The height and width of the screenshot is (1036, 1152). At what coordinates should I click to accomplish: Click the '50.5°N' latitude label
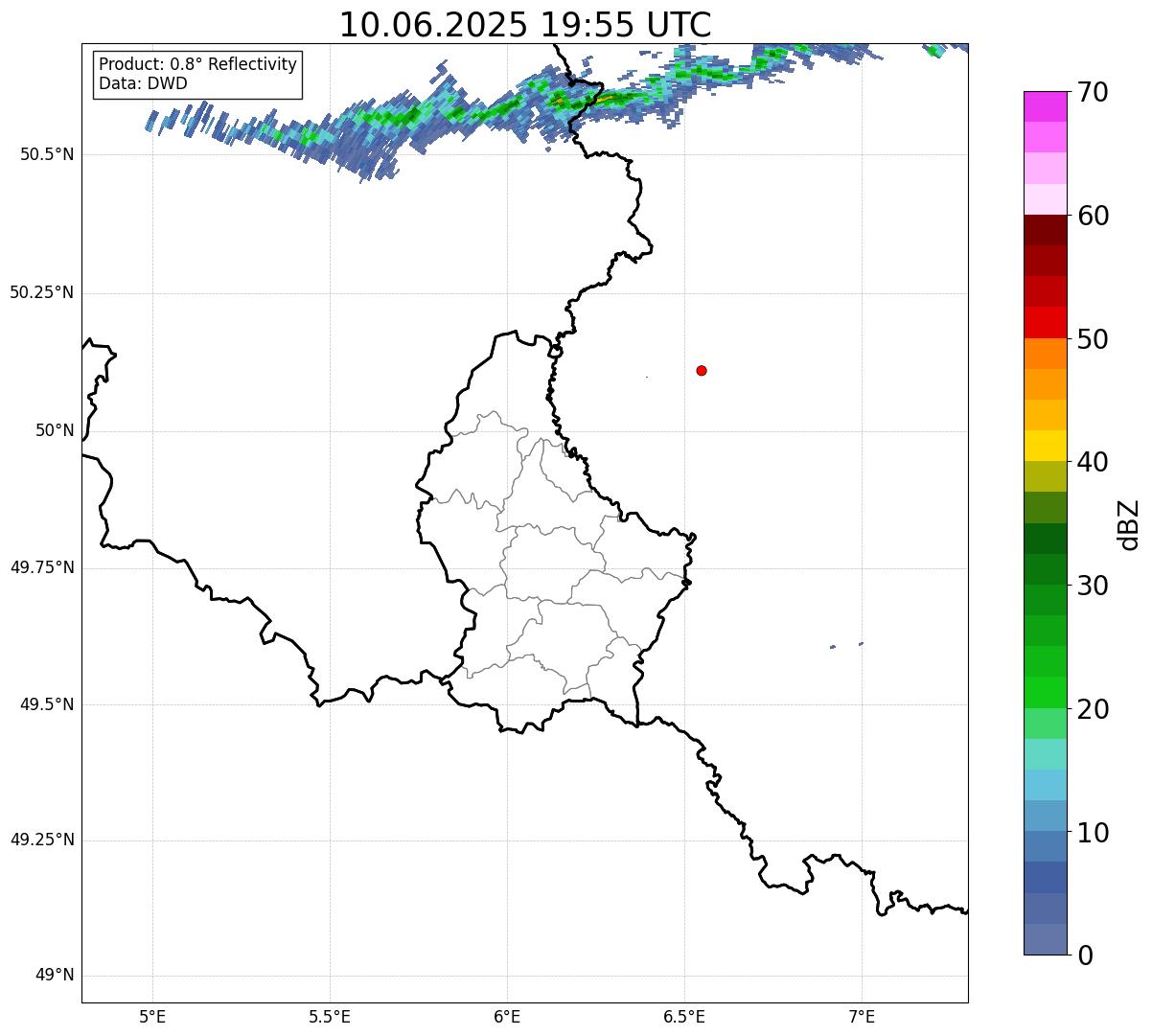click(46, 154)
